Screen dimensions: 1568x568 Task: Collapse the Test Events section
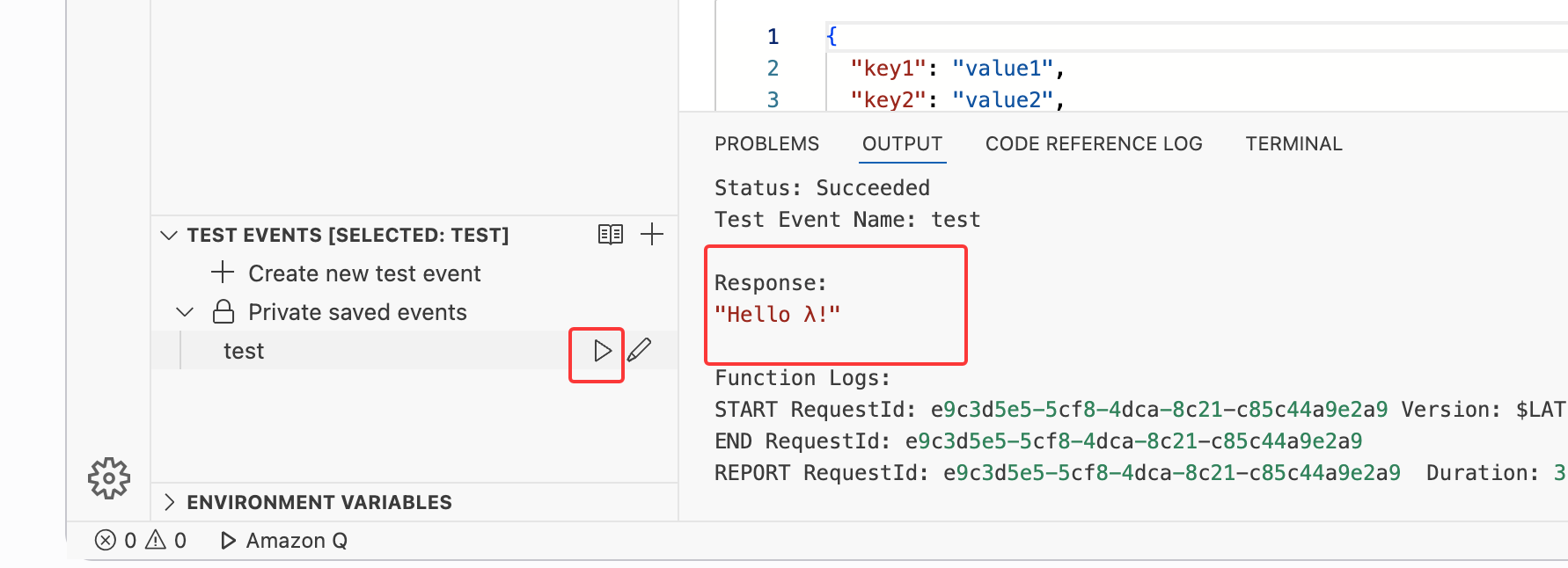point(169,236)
